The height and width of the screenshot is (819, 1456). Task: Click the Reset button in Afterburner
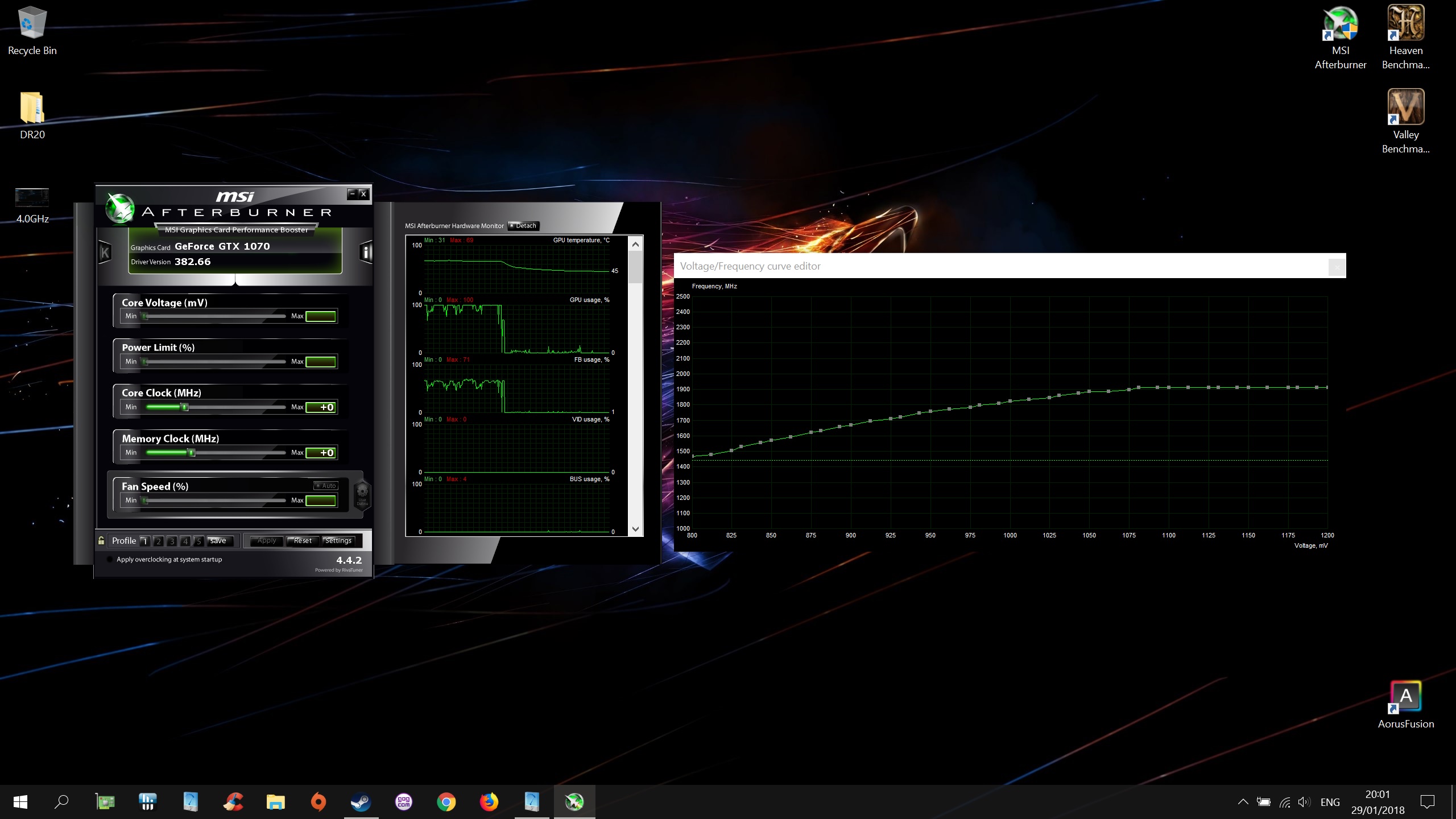coord(303,541)
